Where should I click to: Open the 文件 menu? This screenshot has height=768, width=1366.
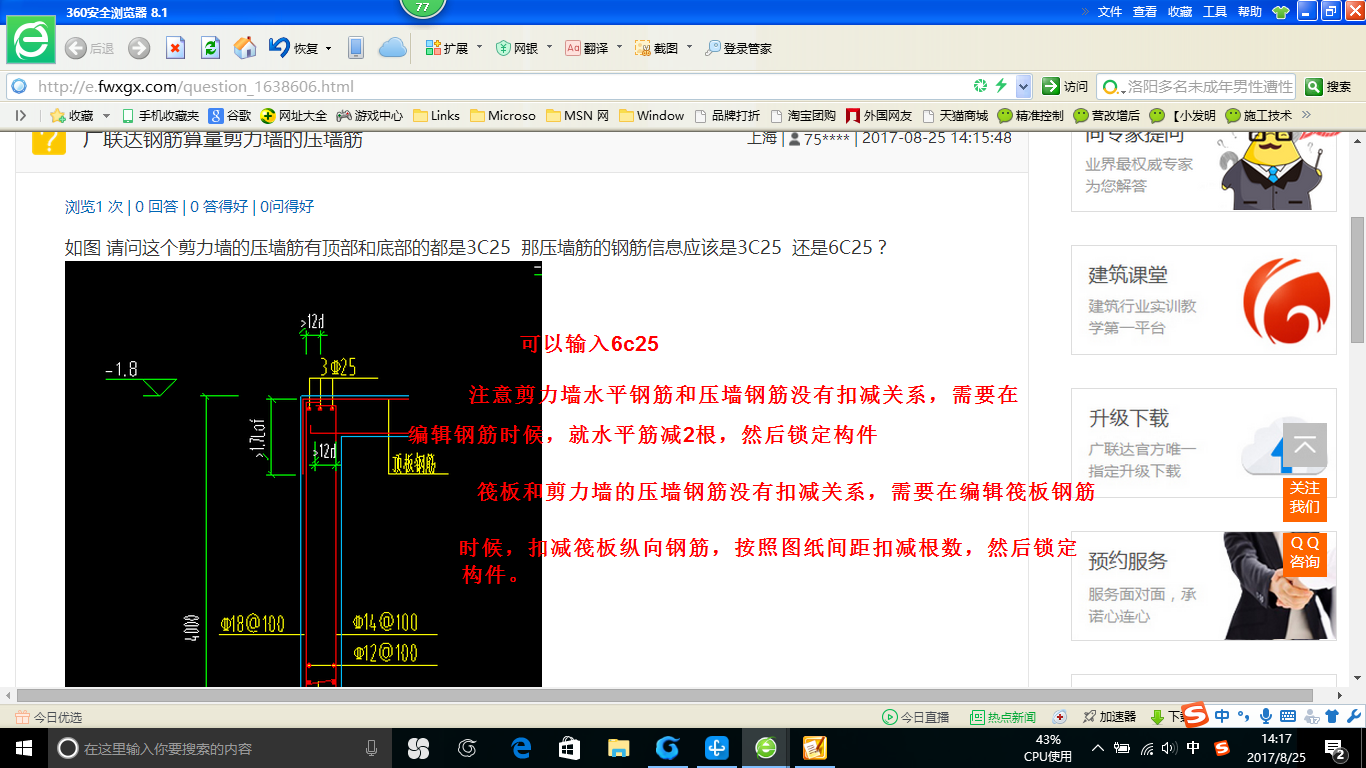point(1110,12)
